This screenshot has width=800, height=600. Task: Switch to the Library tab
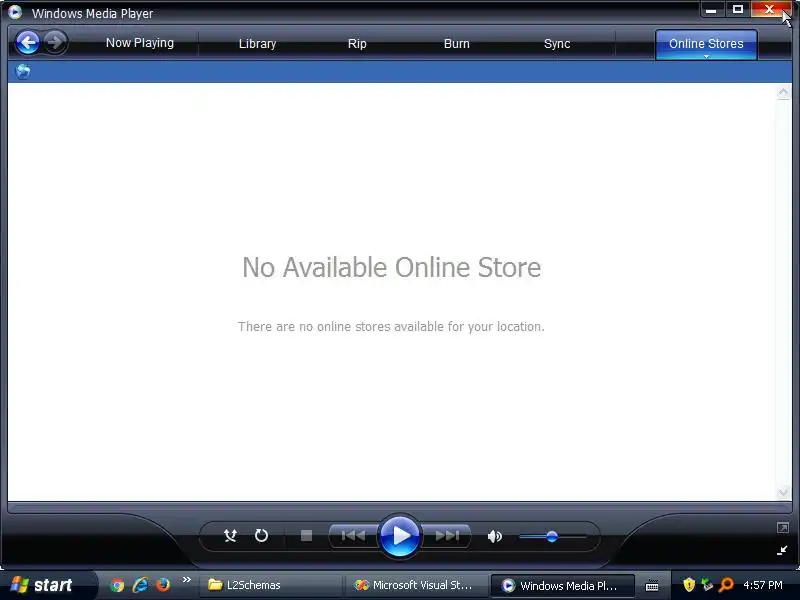(257, 44)
